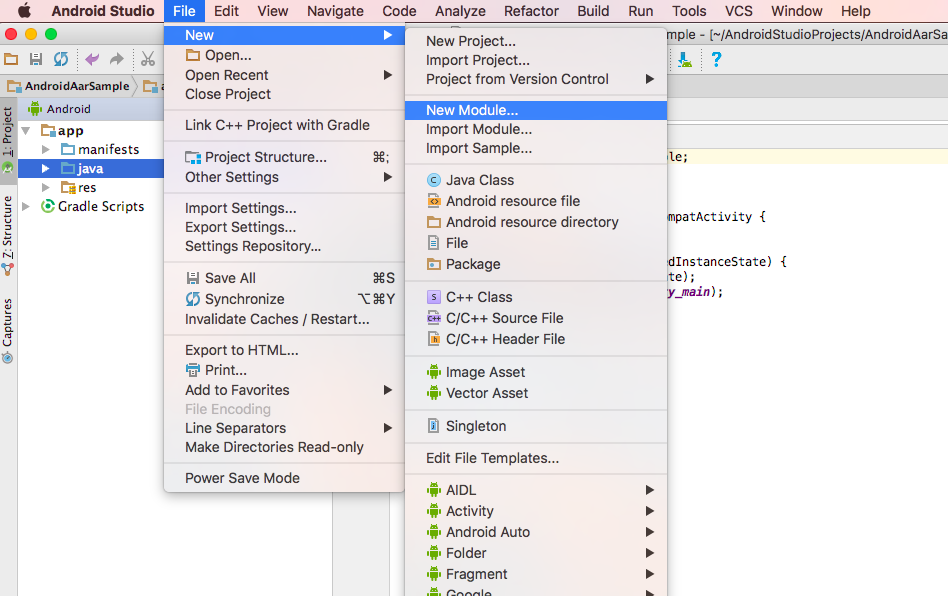This screenshot has height=596, width=948.
Task: Open the Build menu
Action: (593, 11)
